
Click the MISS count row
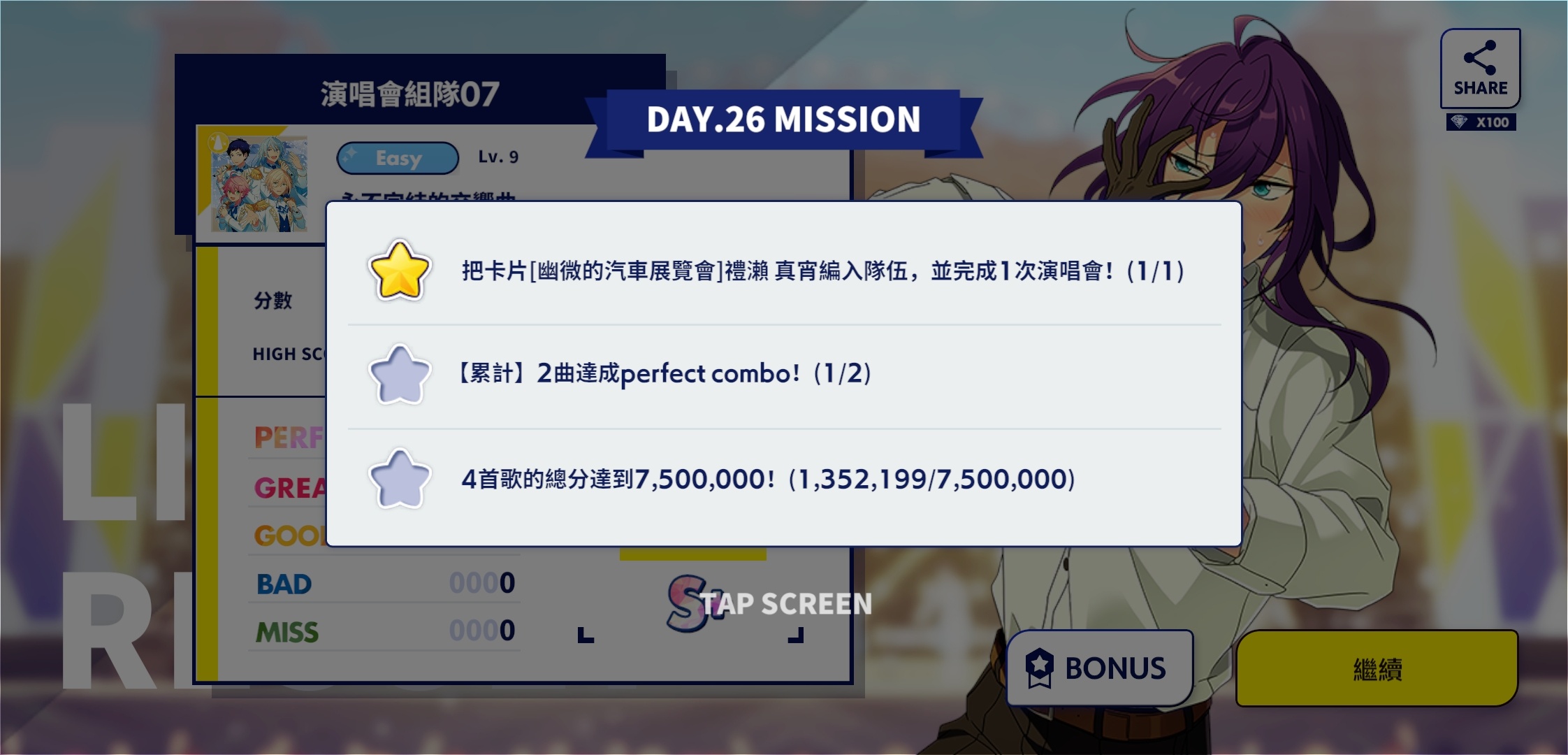[x=384, y=631]
